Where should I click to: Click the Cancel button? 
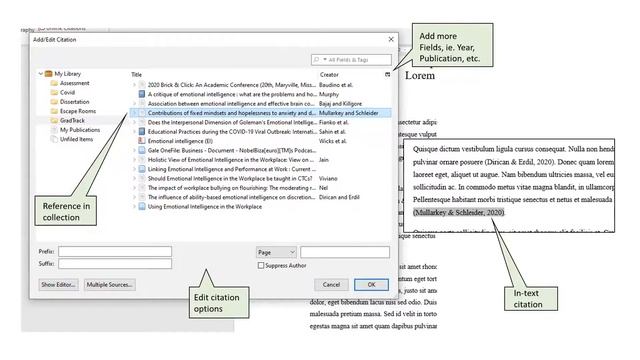pos(331,285)
